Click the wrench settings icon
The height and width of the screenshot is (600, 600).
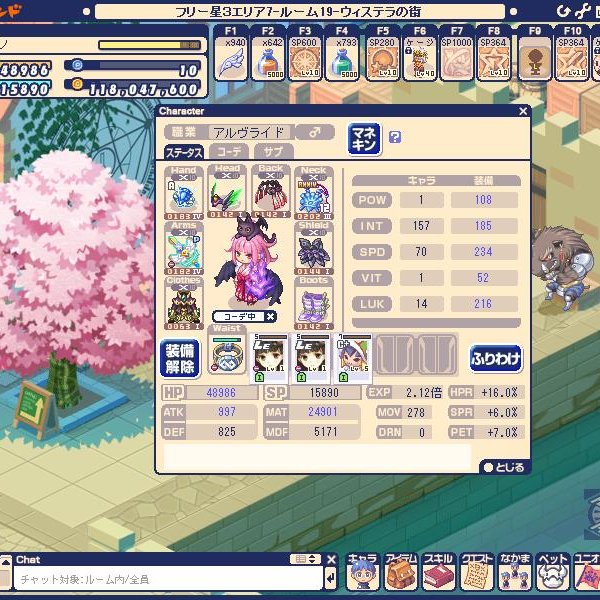coord(582,11)
